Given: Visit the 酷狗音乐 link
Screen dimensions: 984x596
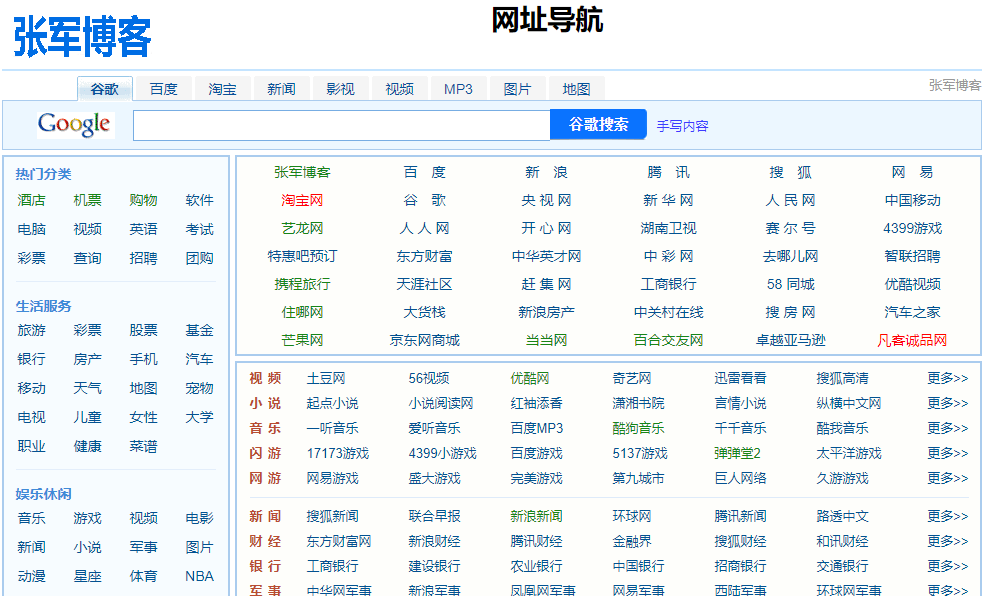Looking at the screenshot, I should (x=639, y=428).
